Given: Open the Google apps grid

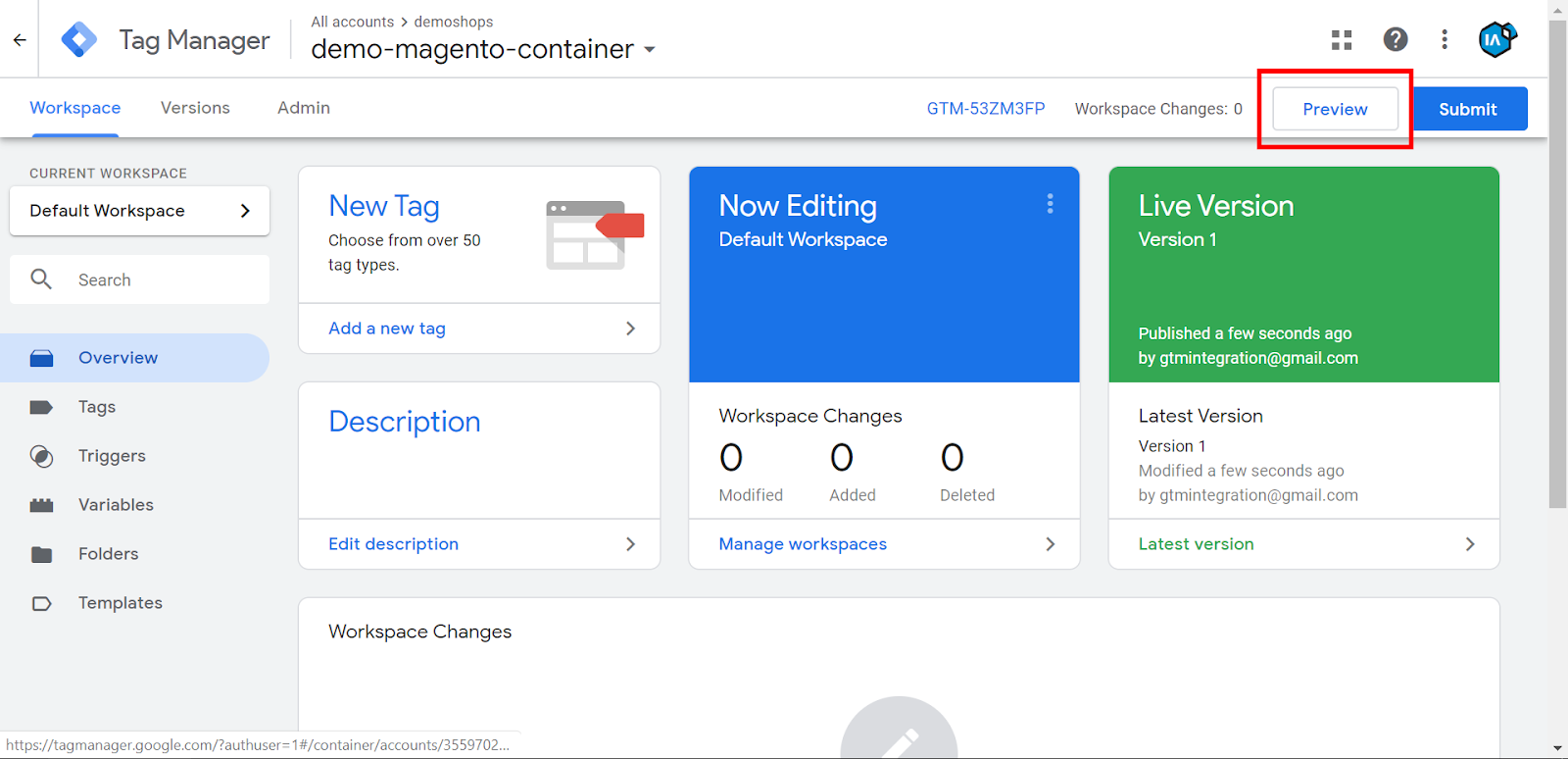Looking at the screenshot, I should point(1342,40).
